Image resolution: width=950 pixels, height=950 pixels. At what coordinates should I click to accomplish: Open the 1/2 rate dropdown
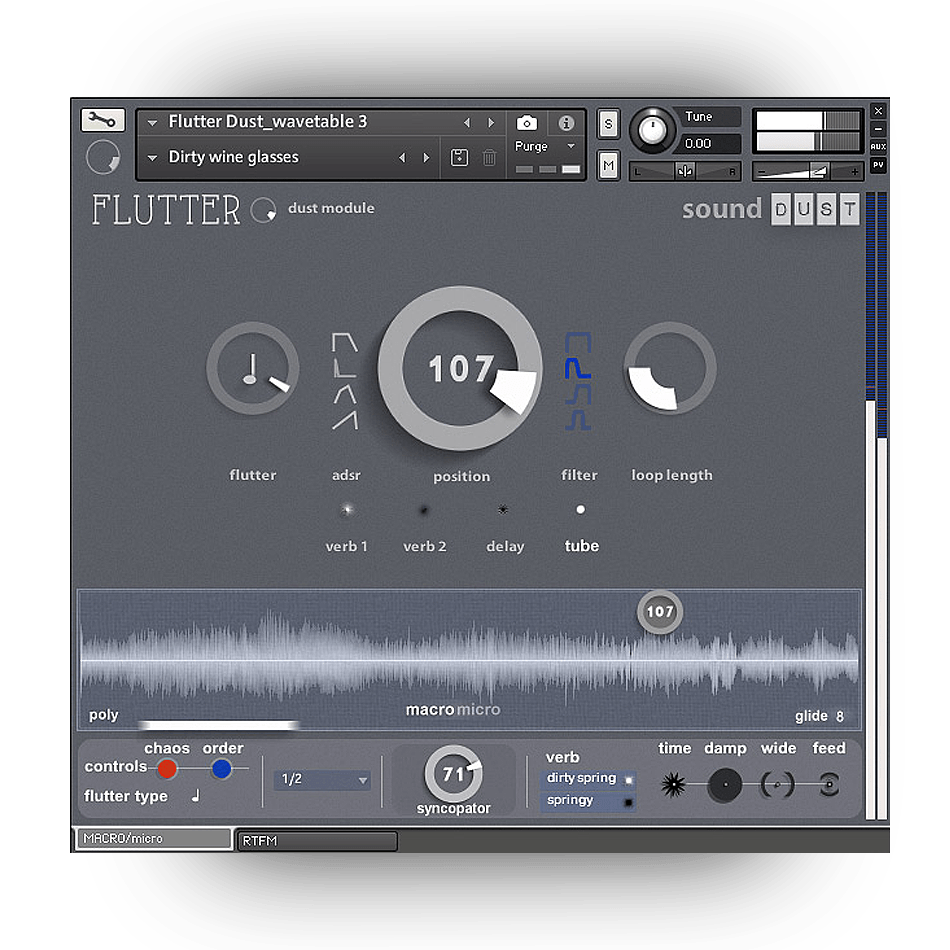[322, 779]
